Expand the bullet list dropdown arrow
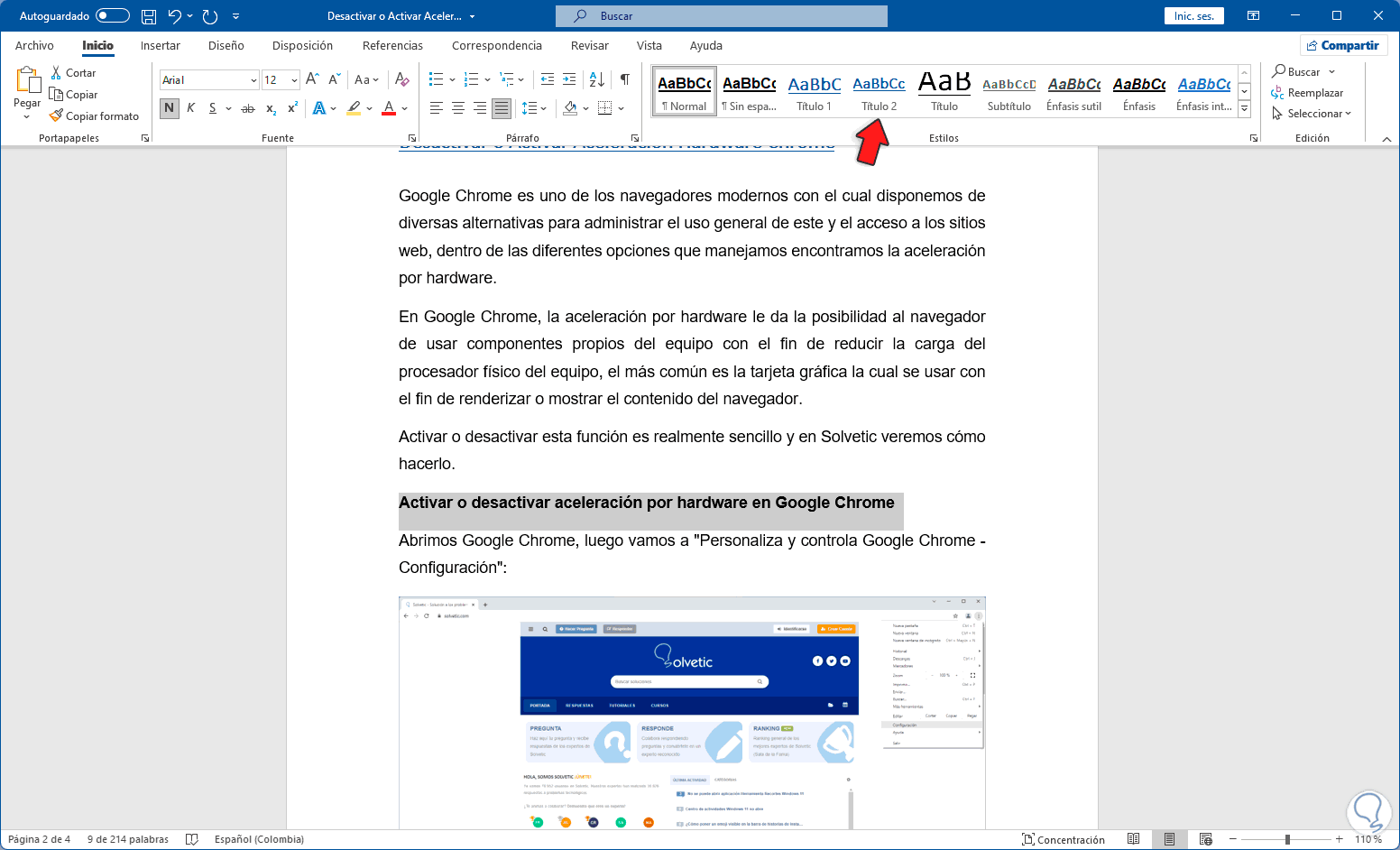 point(452,79)
